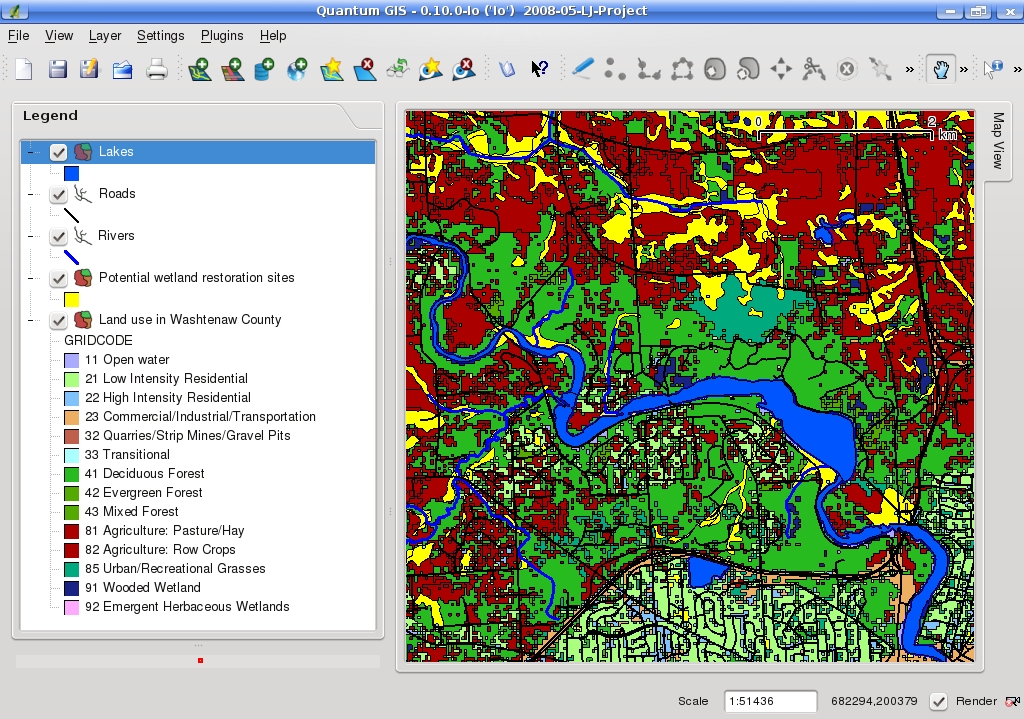Viewport: 1024px width, 719px height.
Task: Open the Layer menu
Action: 105,35
